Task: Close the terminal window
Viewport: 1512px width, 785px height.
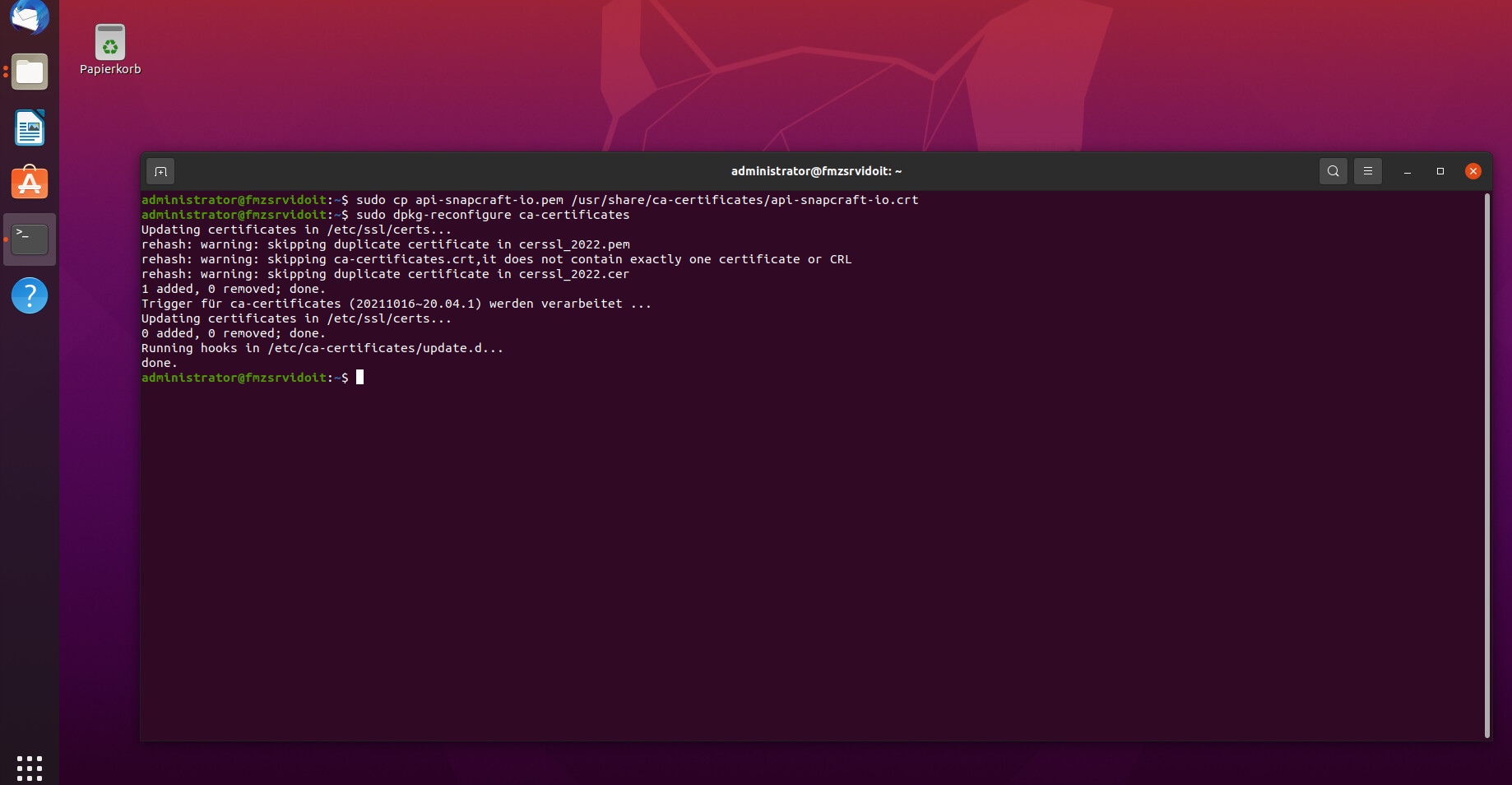Action: [x=1473, y=171]
